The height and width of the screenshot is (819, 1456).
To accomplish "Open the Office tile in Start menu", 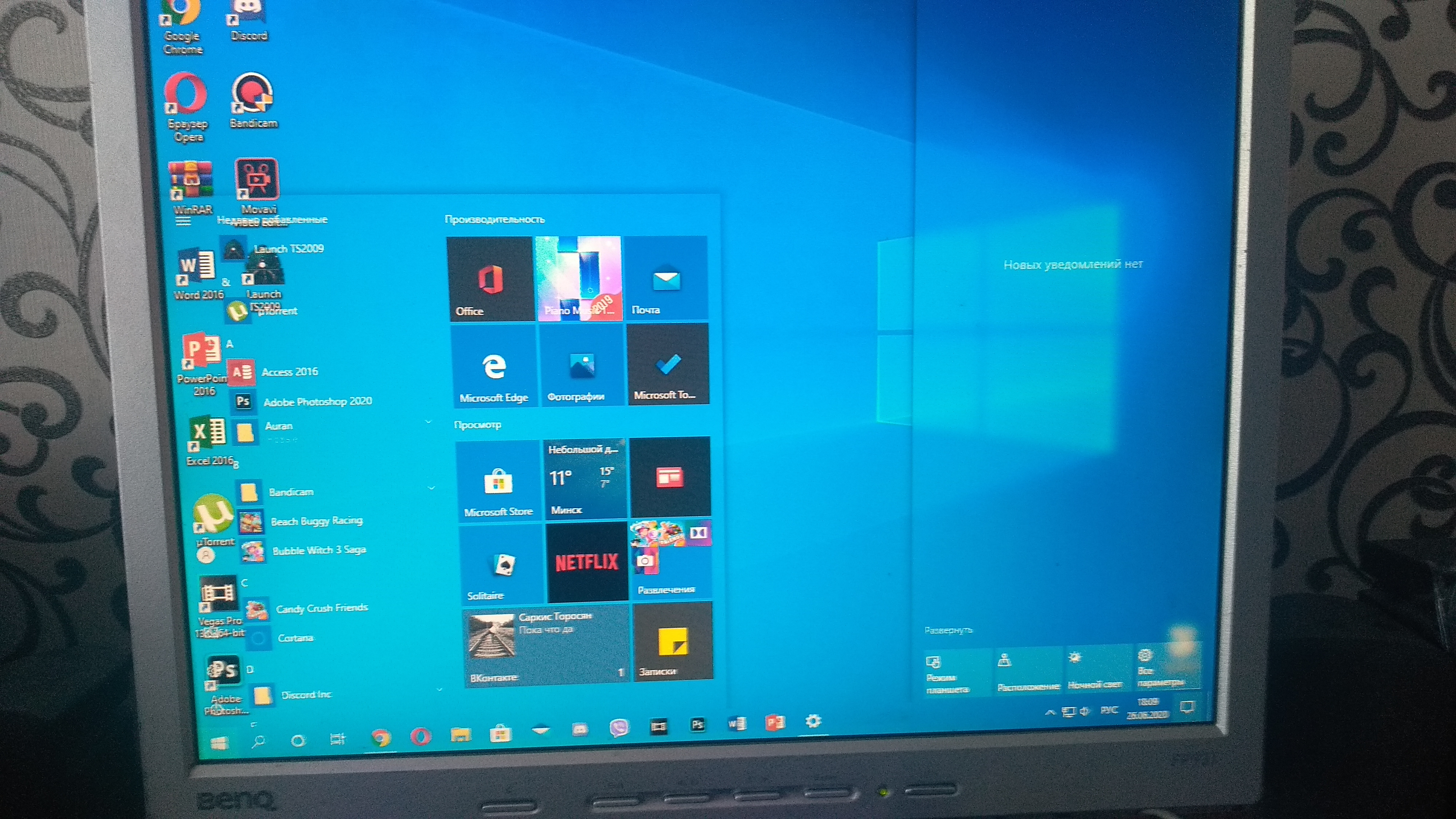I will pyautogui.click(x=490, y=279).
